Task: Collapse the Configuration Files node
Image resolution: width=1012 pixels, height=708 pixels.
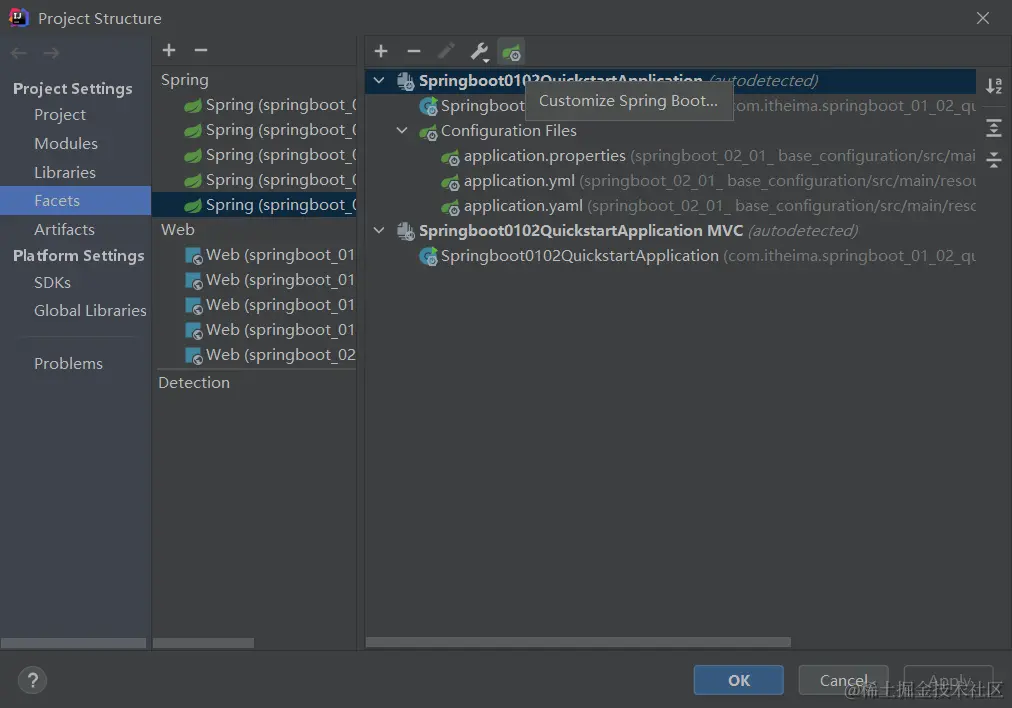Action: tap(401, 130)
